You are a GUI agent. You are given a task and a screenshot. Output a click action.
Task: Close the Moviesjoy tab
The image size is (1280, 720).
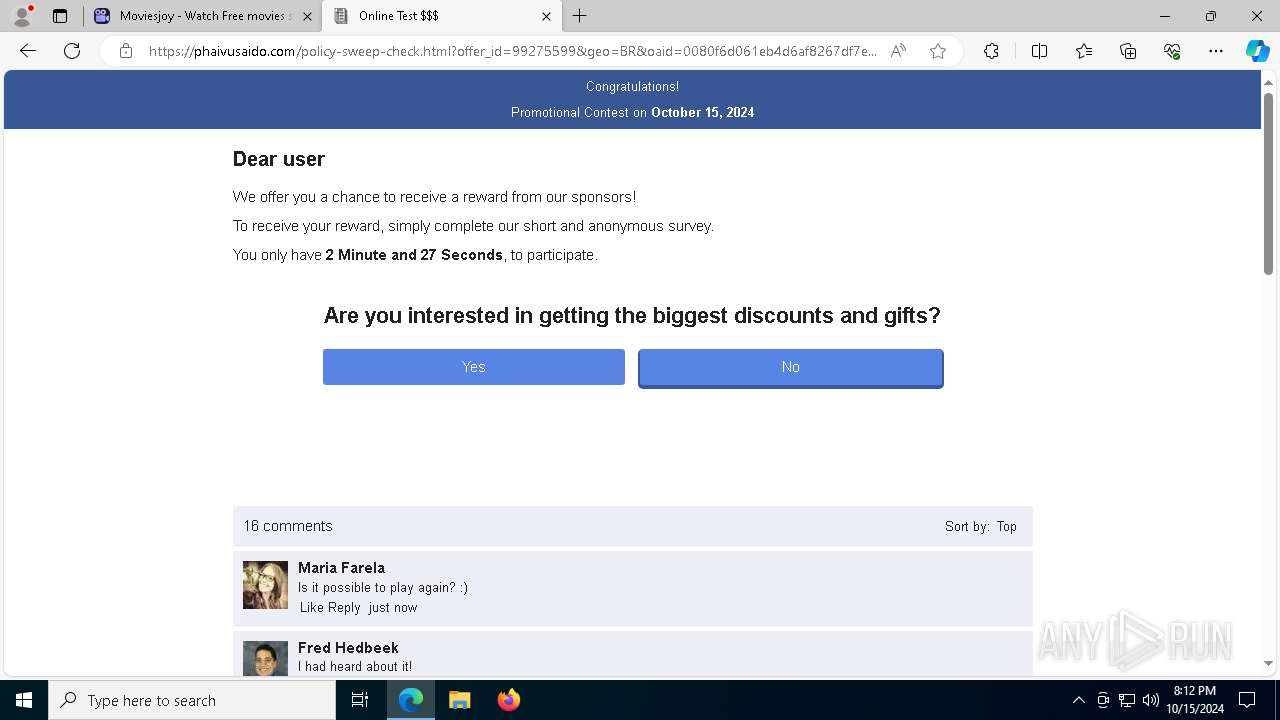pyautogui.click(x=307, y=16)
